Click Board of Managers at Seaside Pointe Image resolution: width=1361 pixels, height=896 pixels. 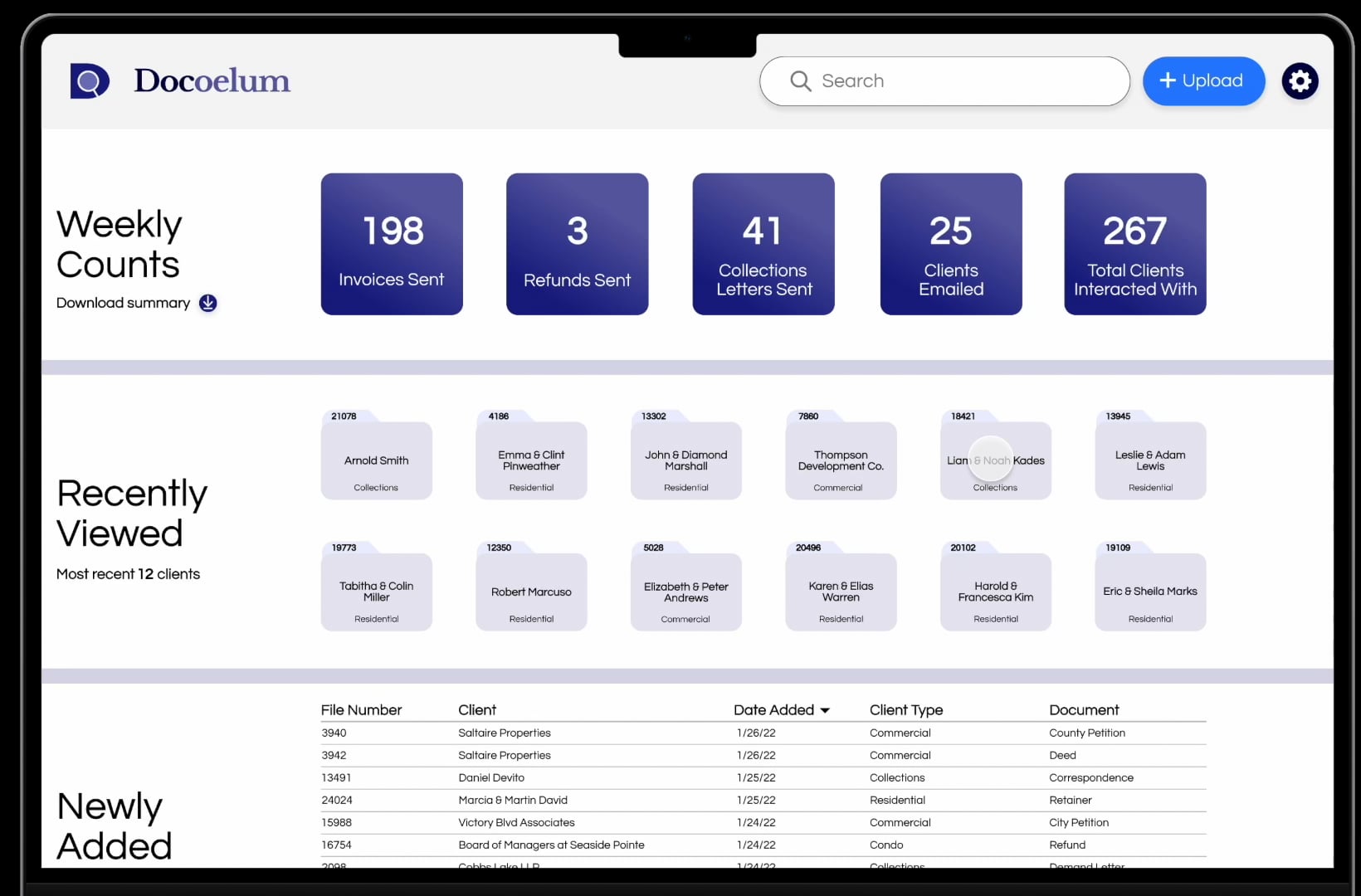pyautogui.click(x=551, y=845)
